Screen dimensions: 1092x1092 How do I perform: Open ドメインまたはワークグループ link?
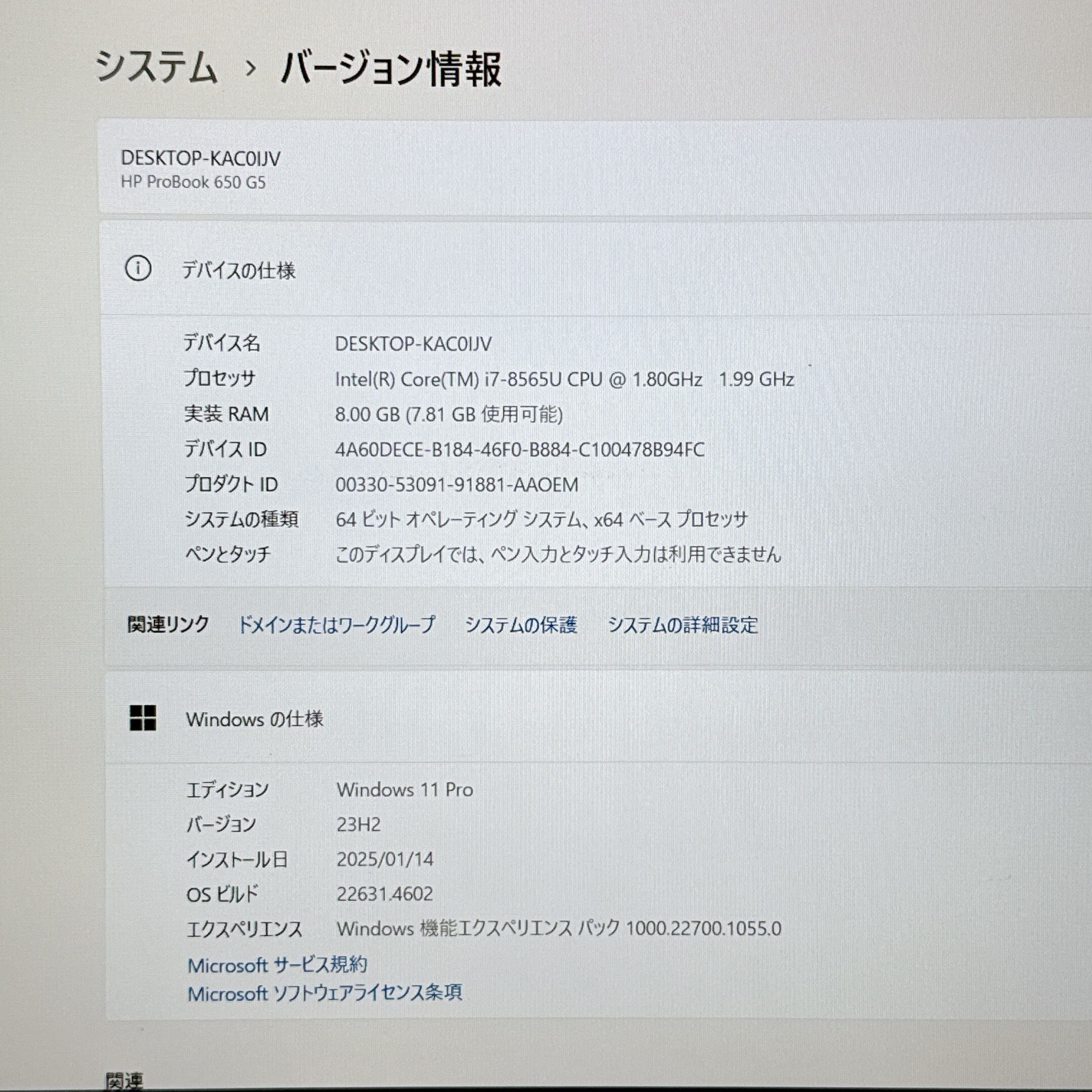point(336,624)
